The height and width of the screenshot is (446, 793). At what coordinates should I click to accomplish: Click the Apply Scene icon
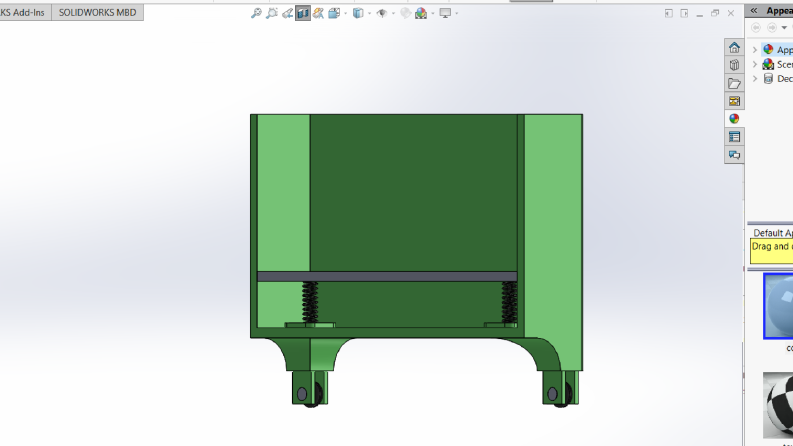(x=421, y=13)
